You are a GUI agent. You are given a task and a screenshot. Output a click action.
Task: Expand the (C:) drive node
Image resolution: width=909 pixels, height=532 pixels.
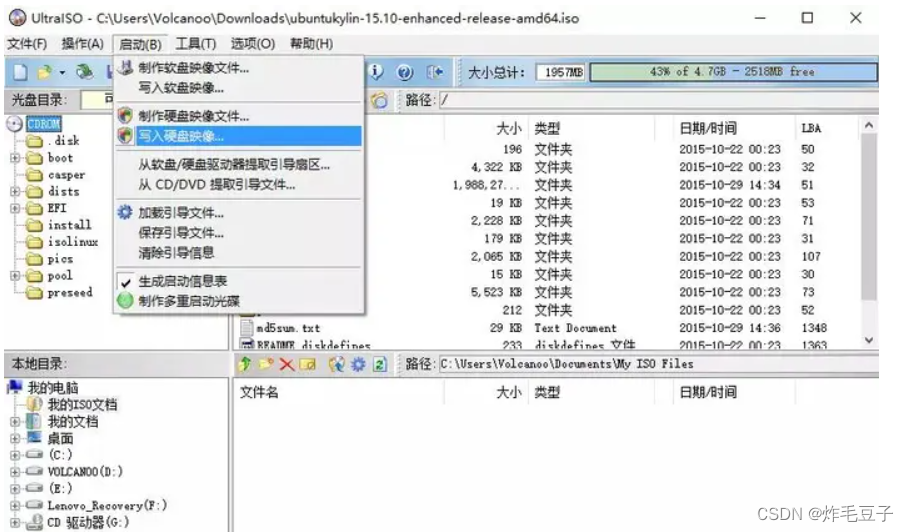[x=15, y=455]
